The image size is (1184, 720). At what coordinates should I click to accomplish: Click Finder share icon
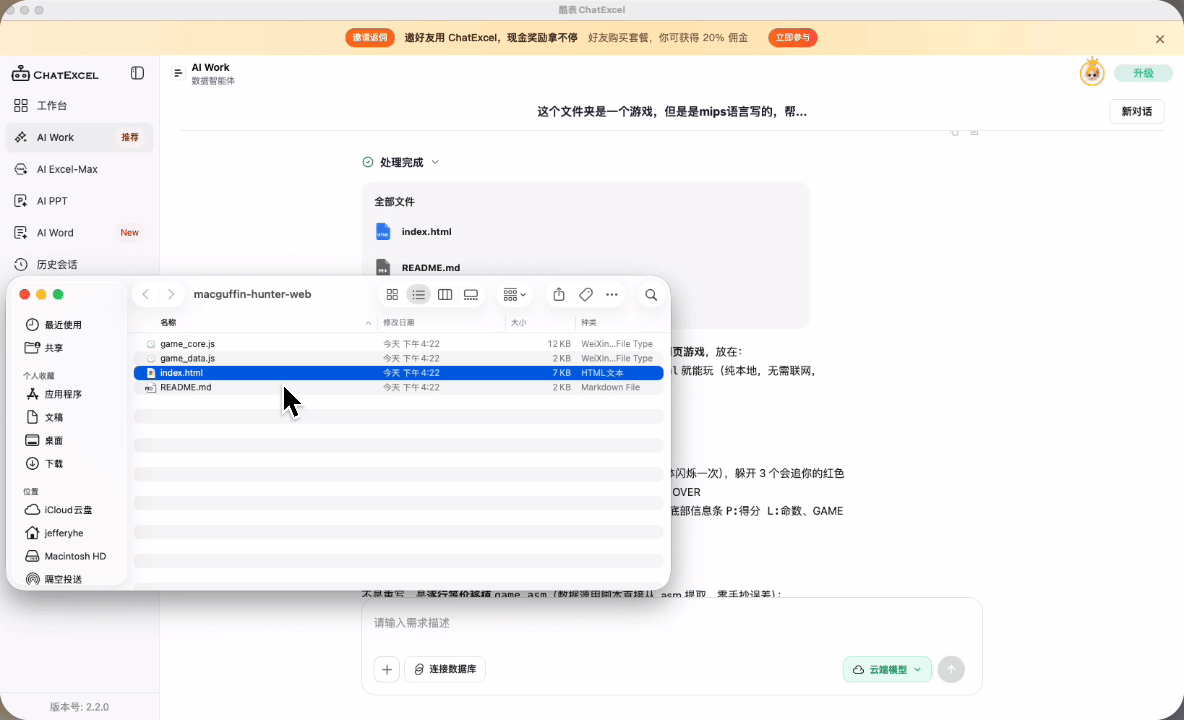coord(559,294)
